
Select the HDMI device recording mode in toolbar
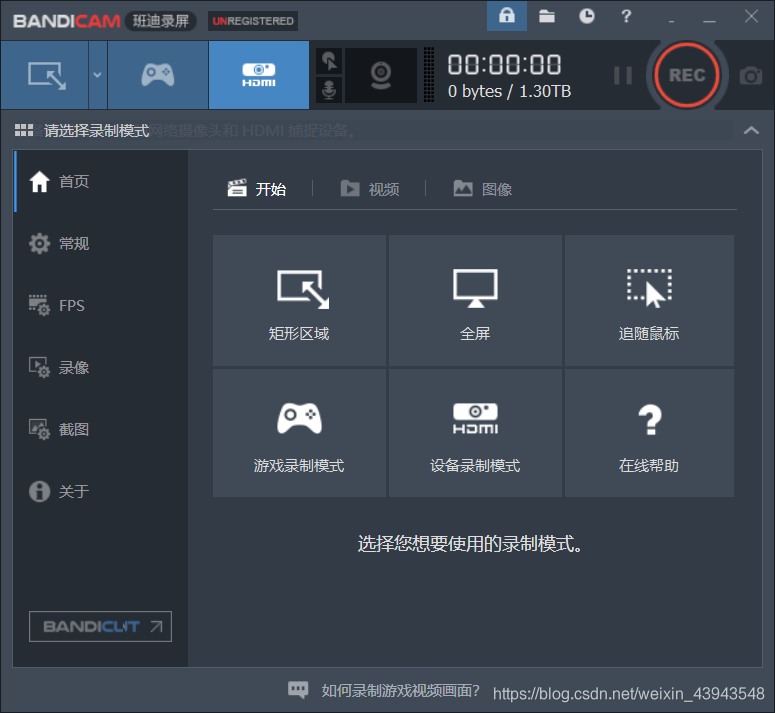[x=259, y=75]
